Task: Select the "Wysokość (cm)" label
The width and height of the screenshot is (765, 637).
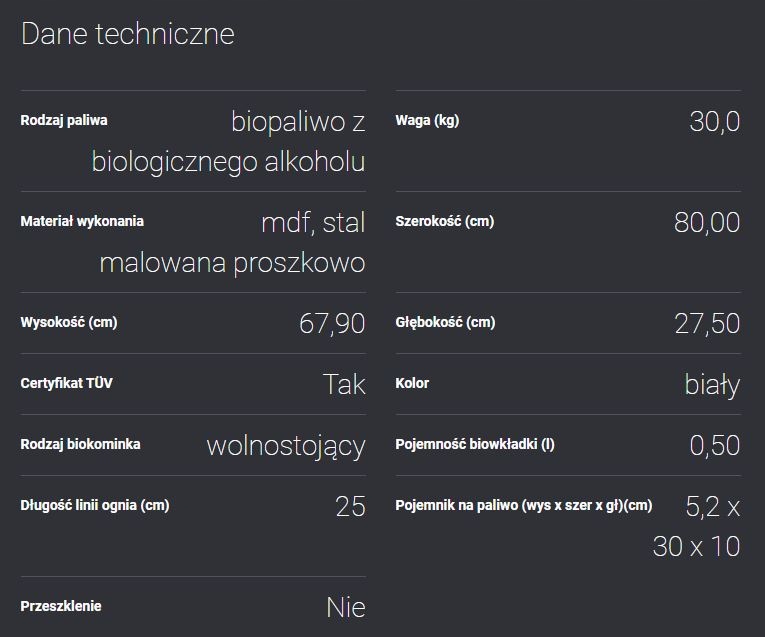Action: [76, 323]
